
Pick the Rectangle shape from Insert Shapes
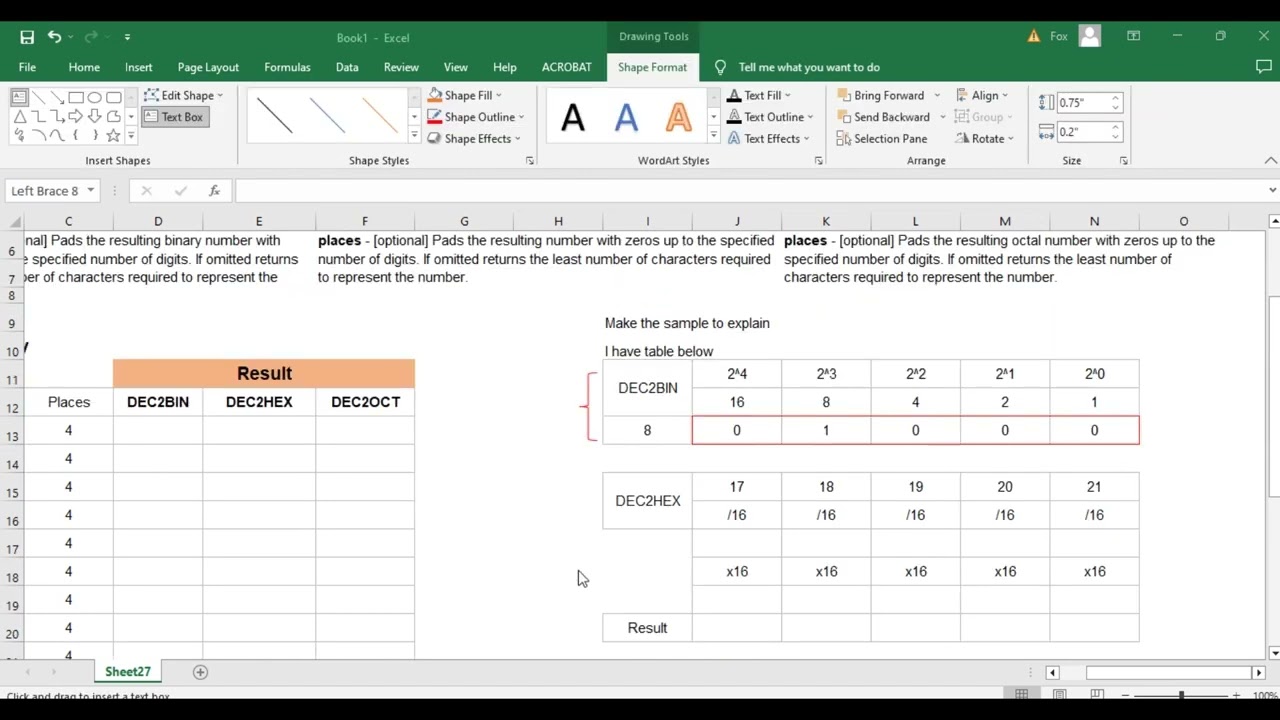point(76,97)
